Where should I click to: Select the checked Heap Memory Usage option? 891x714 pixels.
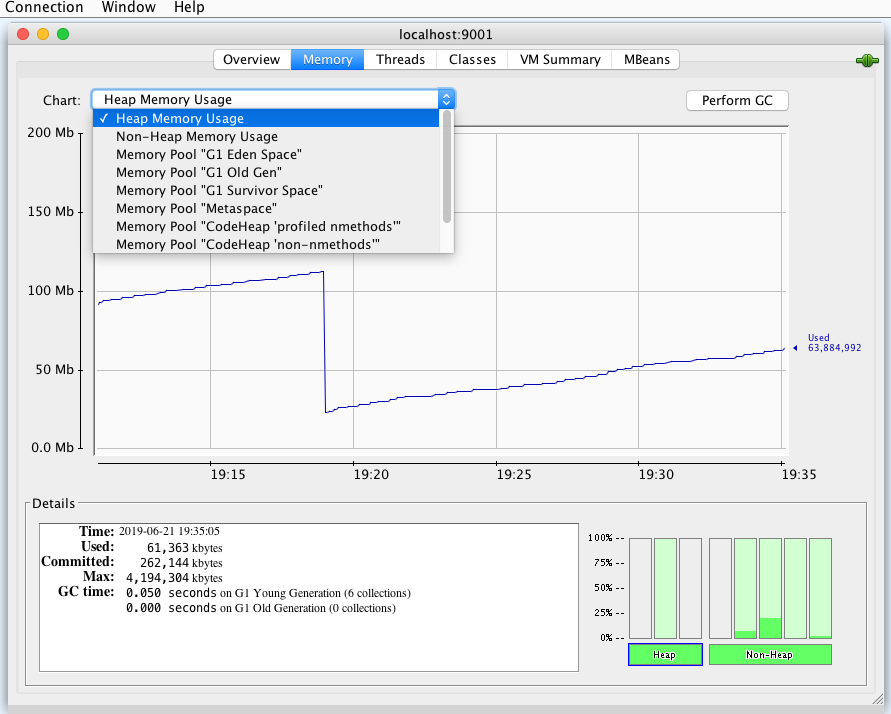(x=180, y=119)
